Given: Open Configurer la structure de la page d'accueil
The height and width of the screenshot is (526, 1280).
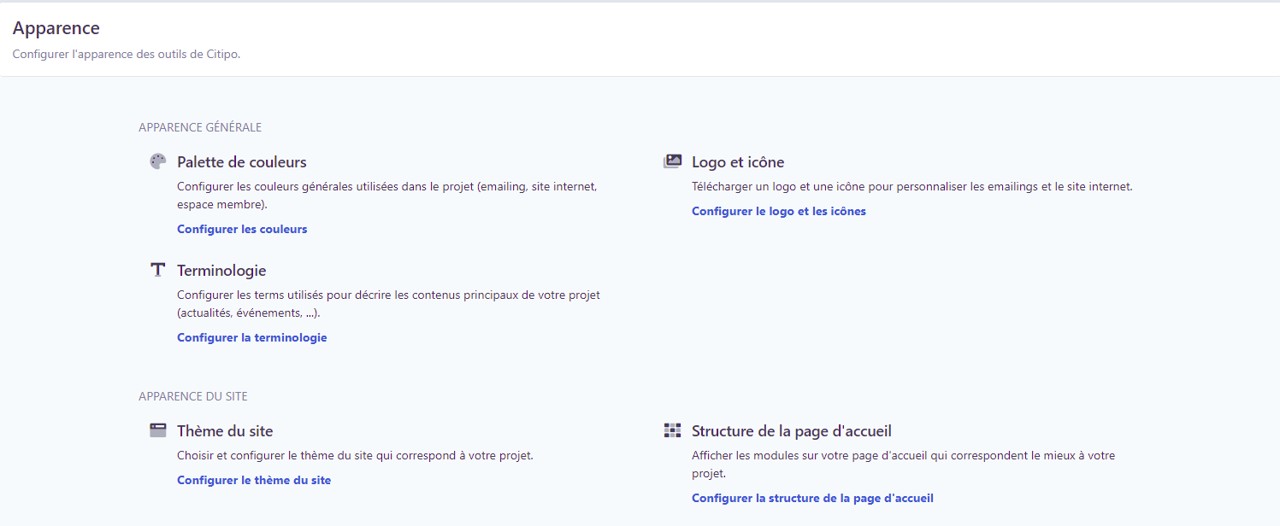Looking at the screenshot, I should [x=812, y=498].
